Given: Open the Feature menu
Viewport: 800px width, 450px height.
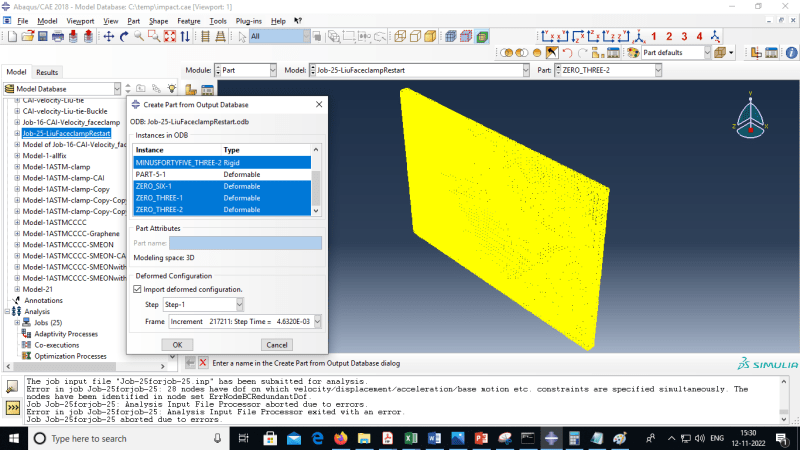Looking at the screenshot, I should click(189, 21).
